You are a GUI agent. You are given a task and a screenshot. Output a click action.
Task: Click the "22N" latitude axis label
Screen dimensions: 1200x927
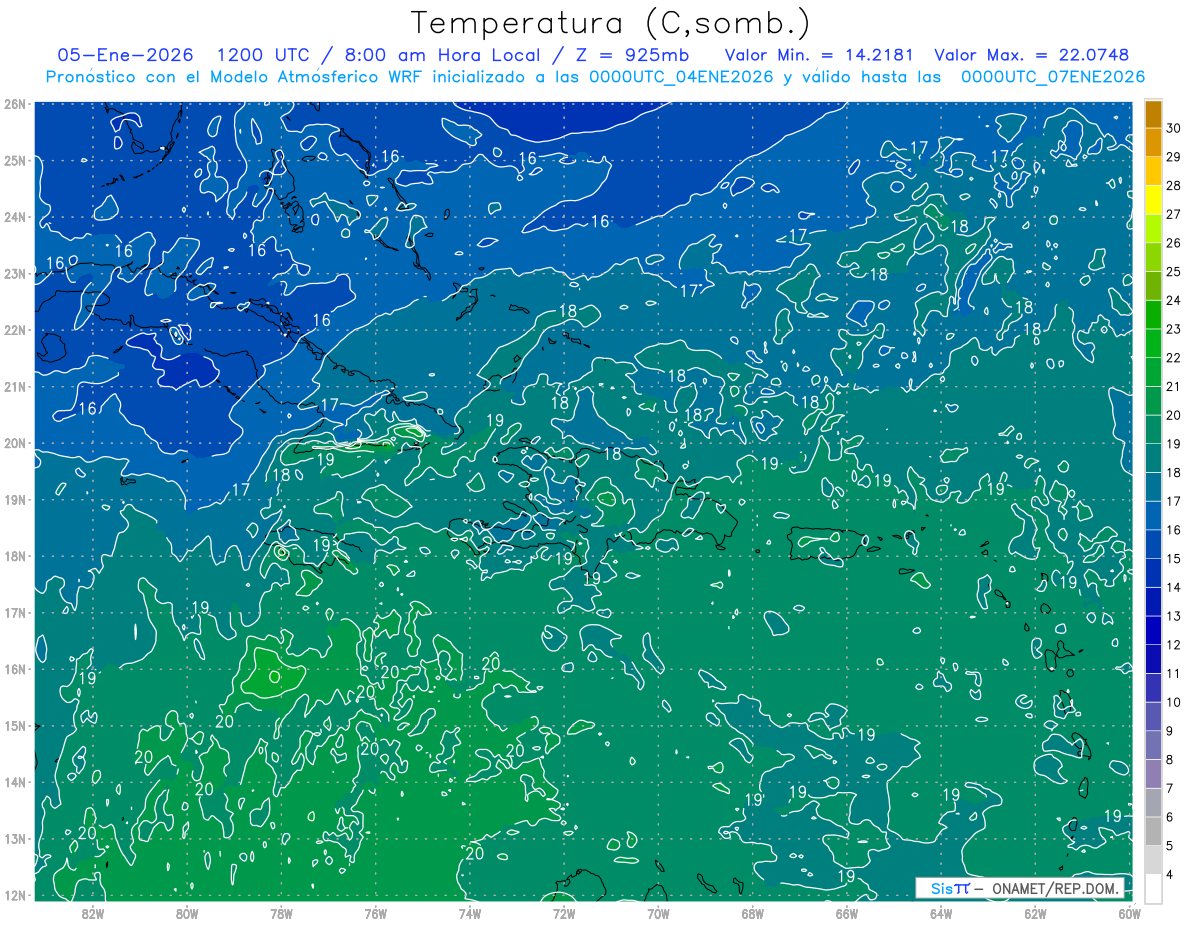pyautogui.click(x=14, y=330)
